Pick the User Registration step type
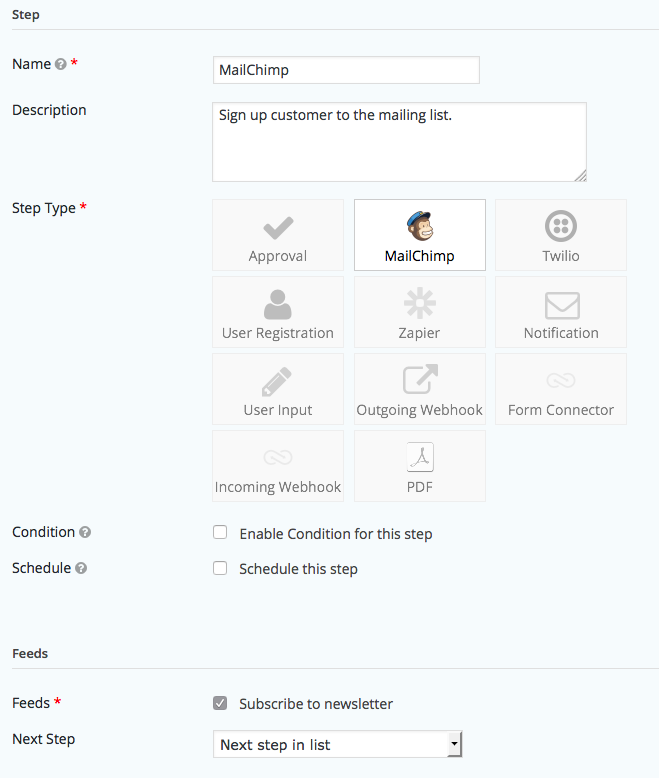Image resolution: width=659 pixels, height=778 pixels. point(278,312)
